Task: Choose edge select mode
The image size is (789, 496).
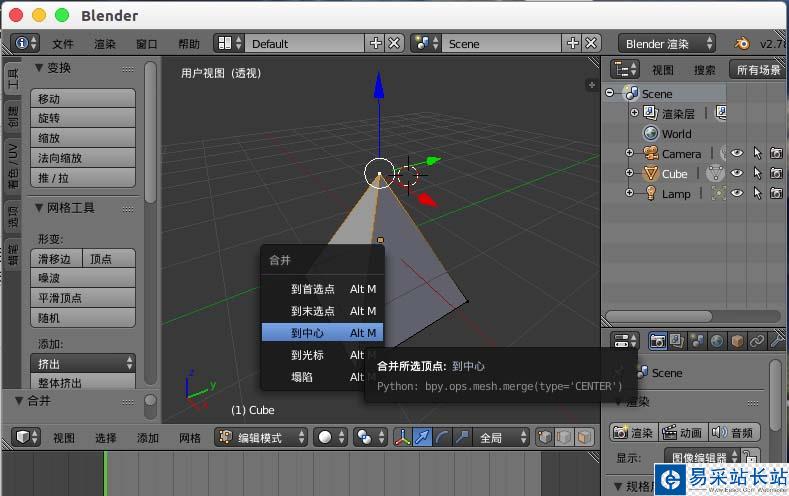Action: (x=564, y=437)
